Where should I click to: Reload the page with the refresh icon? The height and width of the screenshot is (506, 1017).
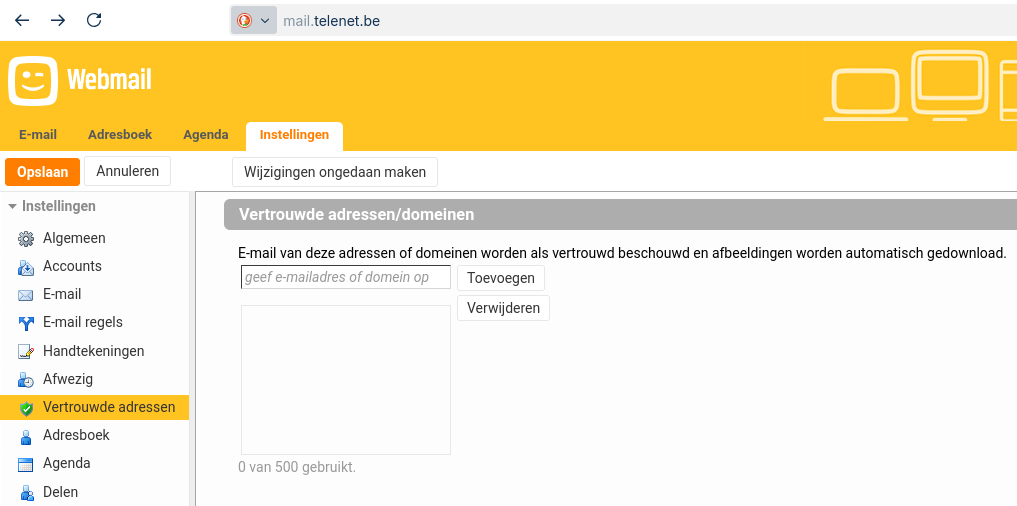(94, 20)
